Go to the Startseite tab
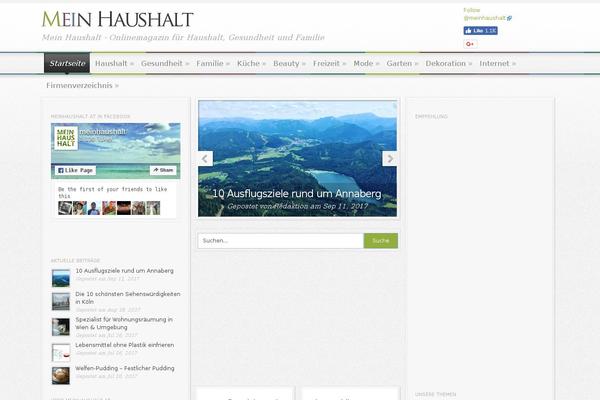Viewport: 600px width, 400px height. coord(67,63)
